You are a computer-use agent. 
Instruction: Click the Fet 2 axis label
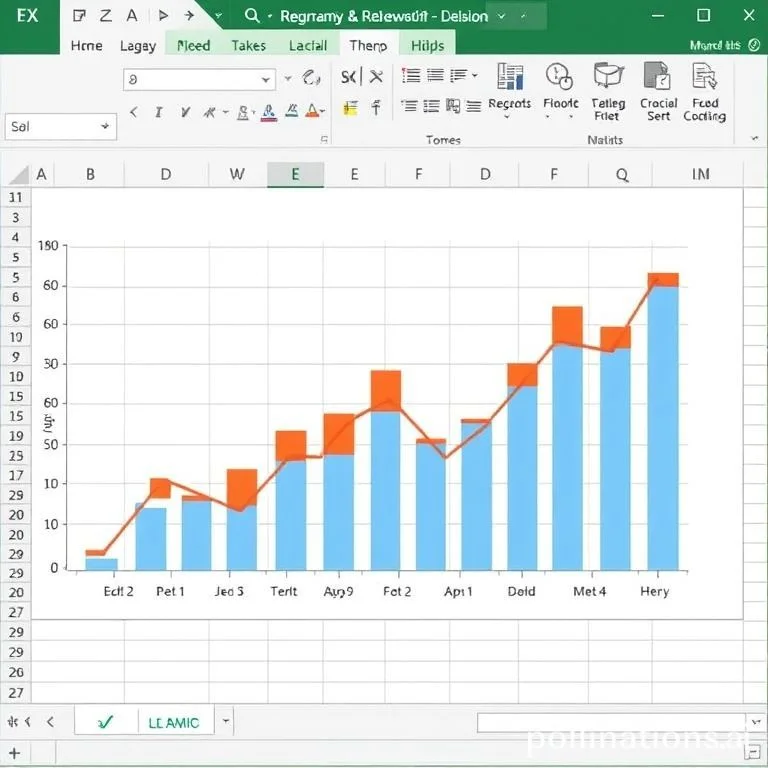pos(397,592)
